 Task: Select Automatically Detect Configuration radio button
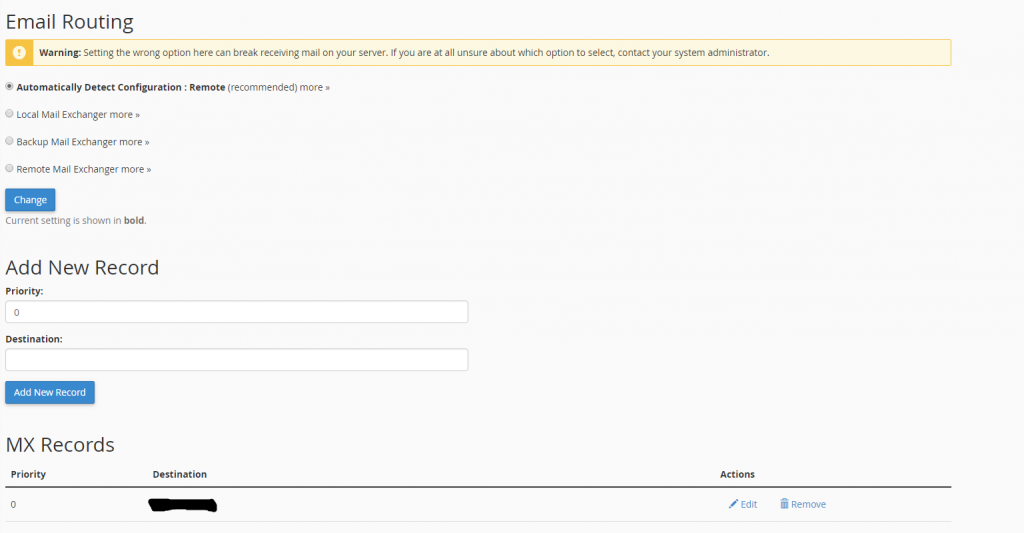pos(10,87)
